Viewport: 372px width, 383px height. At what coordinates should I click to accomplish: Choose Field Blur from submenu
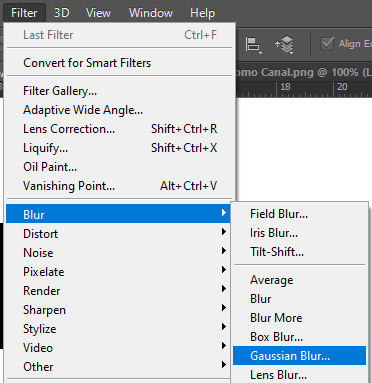point(300,214)
